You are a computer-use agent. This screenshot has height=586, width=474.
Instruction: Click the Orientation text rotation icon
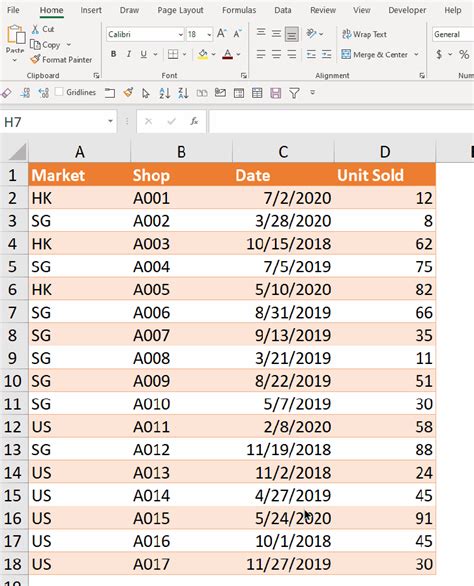tap(311, 34)
